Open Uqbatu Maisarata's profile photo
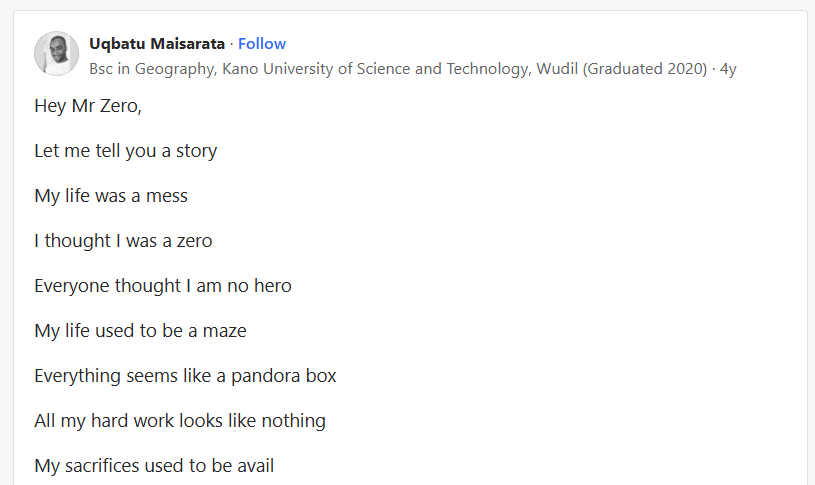815x485 pixels. pos(56,54)
